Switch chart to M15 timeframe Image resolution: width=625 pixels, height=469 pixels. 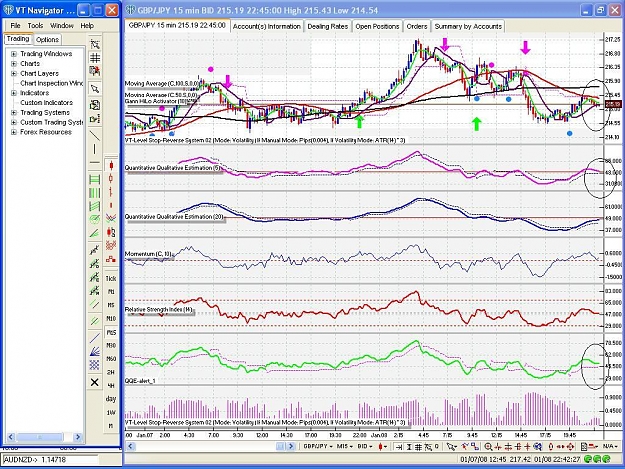pyautogui.click(x=111, y=332)
